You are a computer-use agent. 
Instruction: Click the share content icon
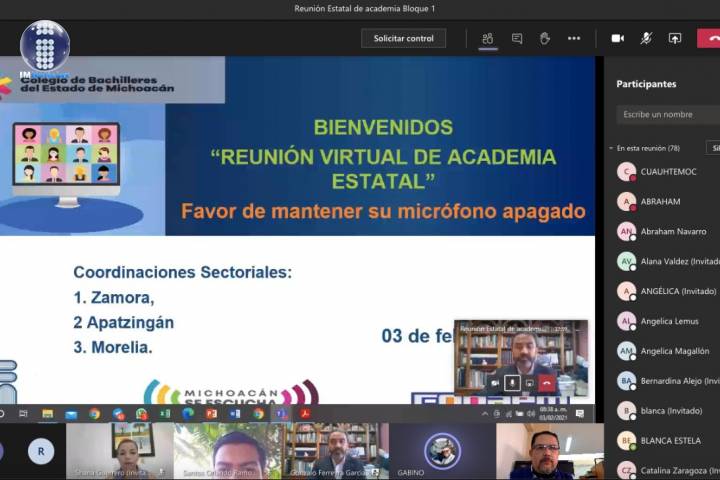click(x=675, y=38)
